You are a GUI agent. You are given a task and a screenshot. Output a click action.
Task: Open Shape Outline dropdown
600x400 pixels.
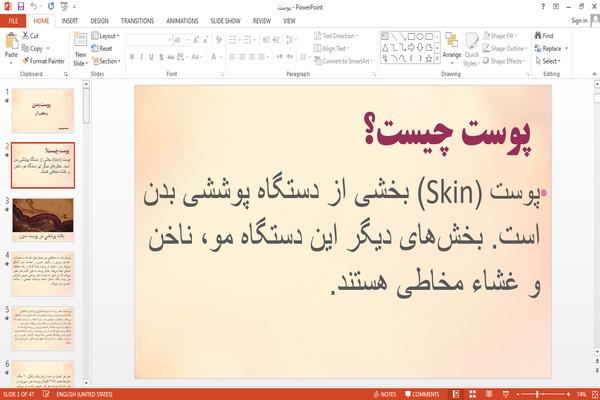[505, 48]
